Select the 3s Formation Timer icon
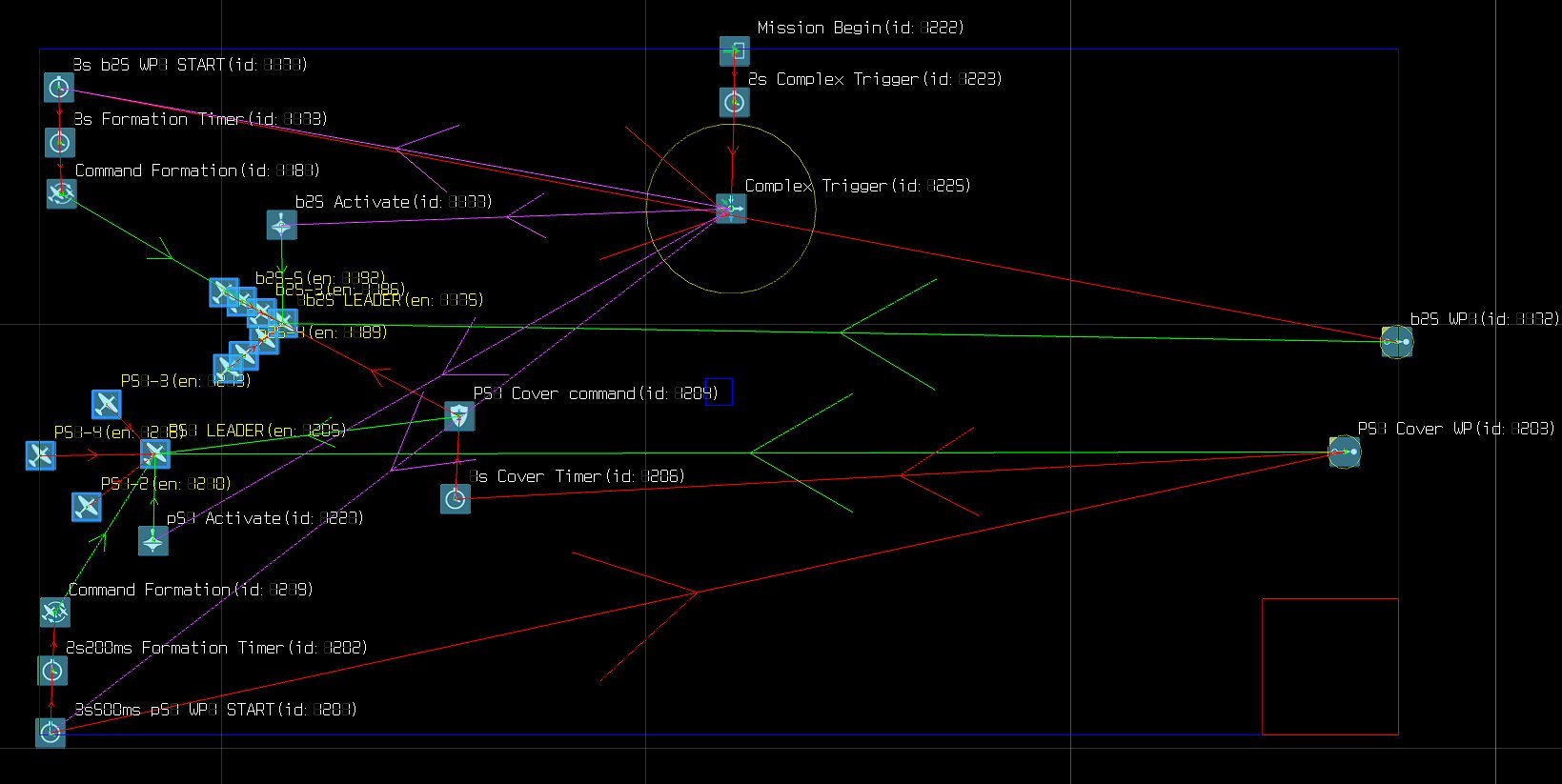This screenshot has width=1562, height=784. pos(60,143)
